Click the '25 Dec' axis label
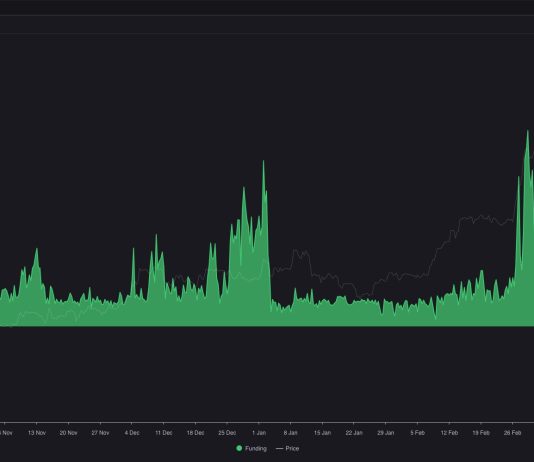The height and width of the screenshot is (462, 534). click(x=227, y=433)
